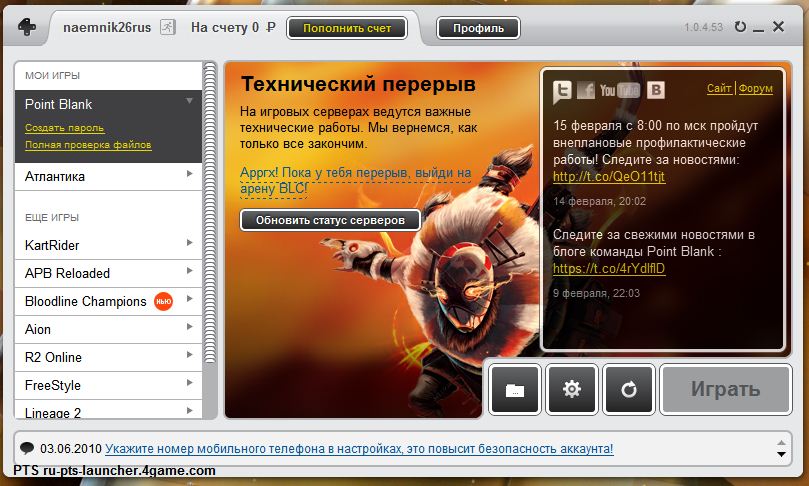809x486 pixels.
Task: Click the ЕЩЕ ИГРЫ section header
Action: coord(52,218)
